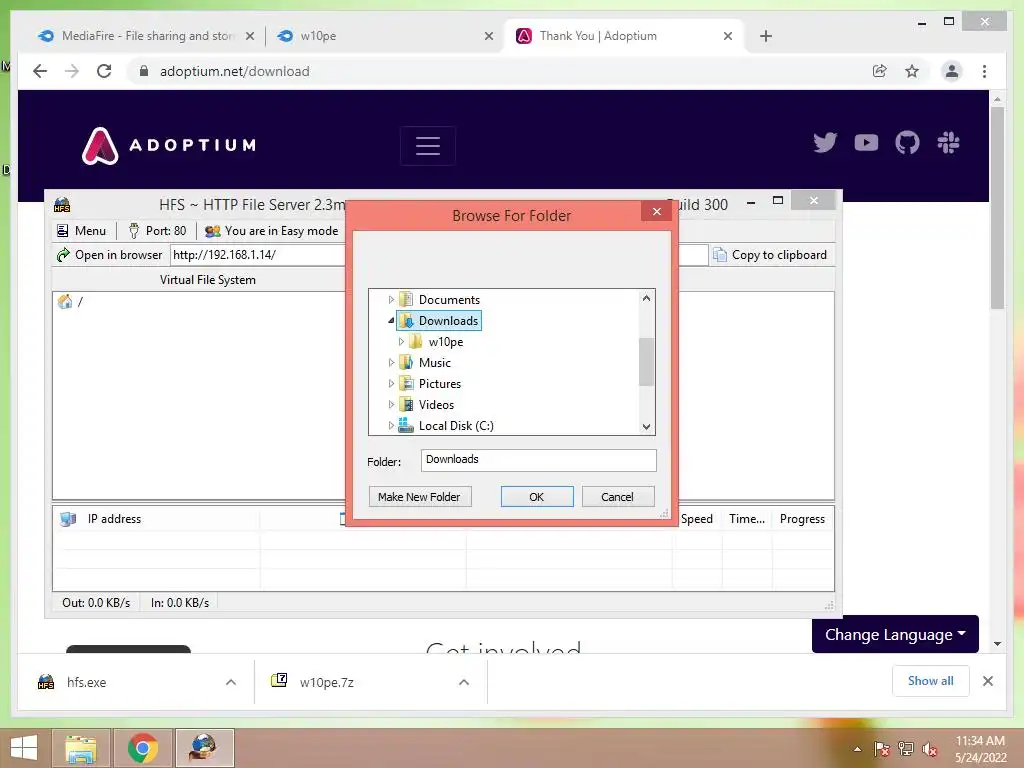The height and width of the screenshot is (768, 1024).
Task: Switch to the MediaFire tab
Action: point(148,36)
